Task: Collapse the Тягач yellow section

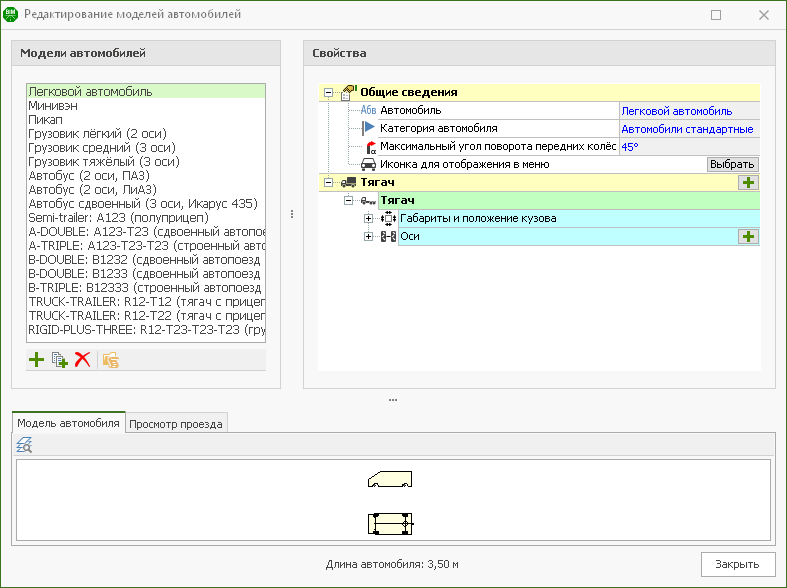Action: (x=328, y=183)
